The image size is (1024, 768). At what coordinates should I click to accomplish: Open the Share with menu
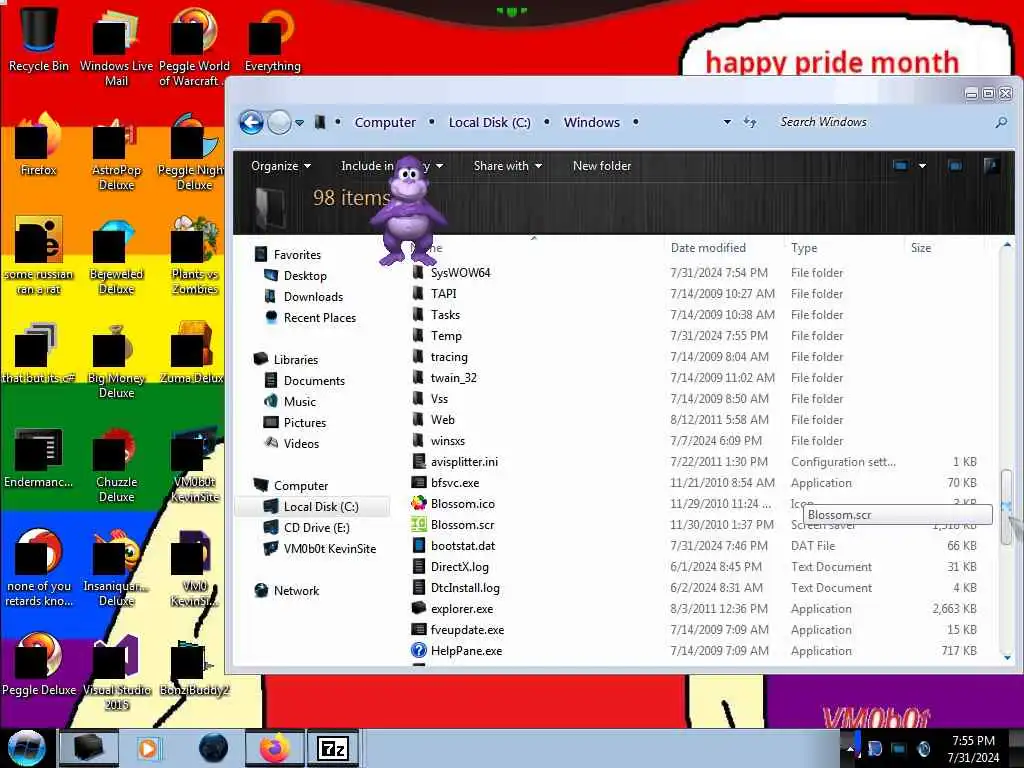point(507,166)
